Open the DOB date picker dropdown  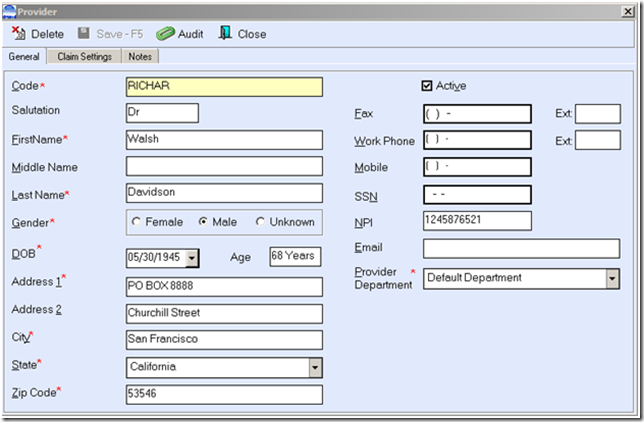point(192,258)
